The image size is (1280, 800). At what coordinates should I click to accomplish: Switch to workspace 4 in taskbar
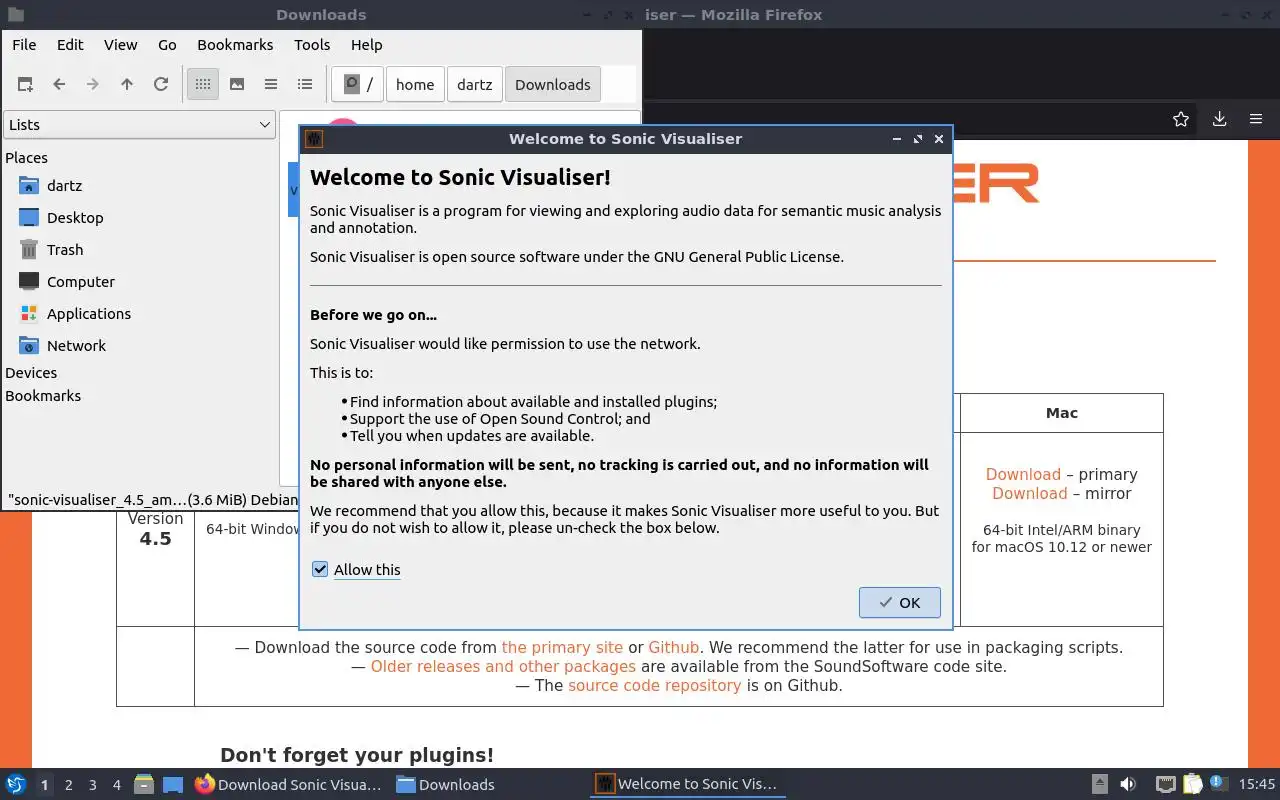click(x=116, y=785)
